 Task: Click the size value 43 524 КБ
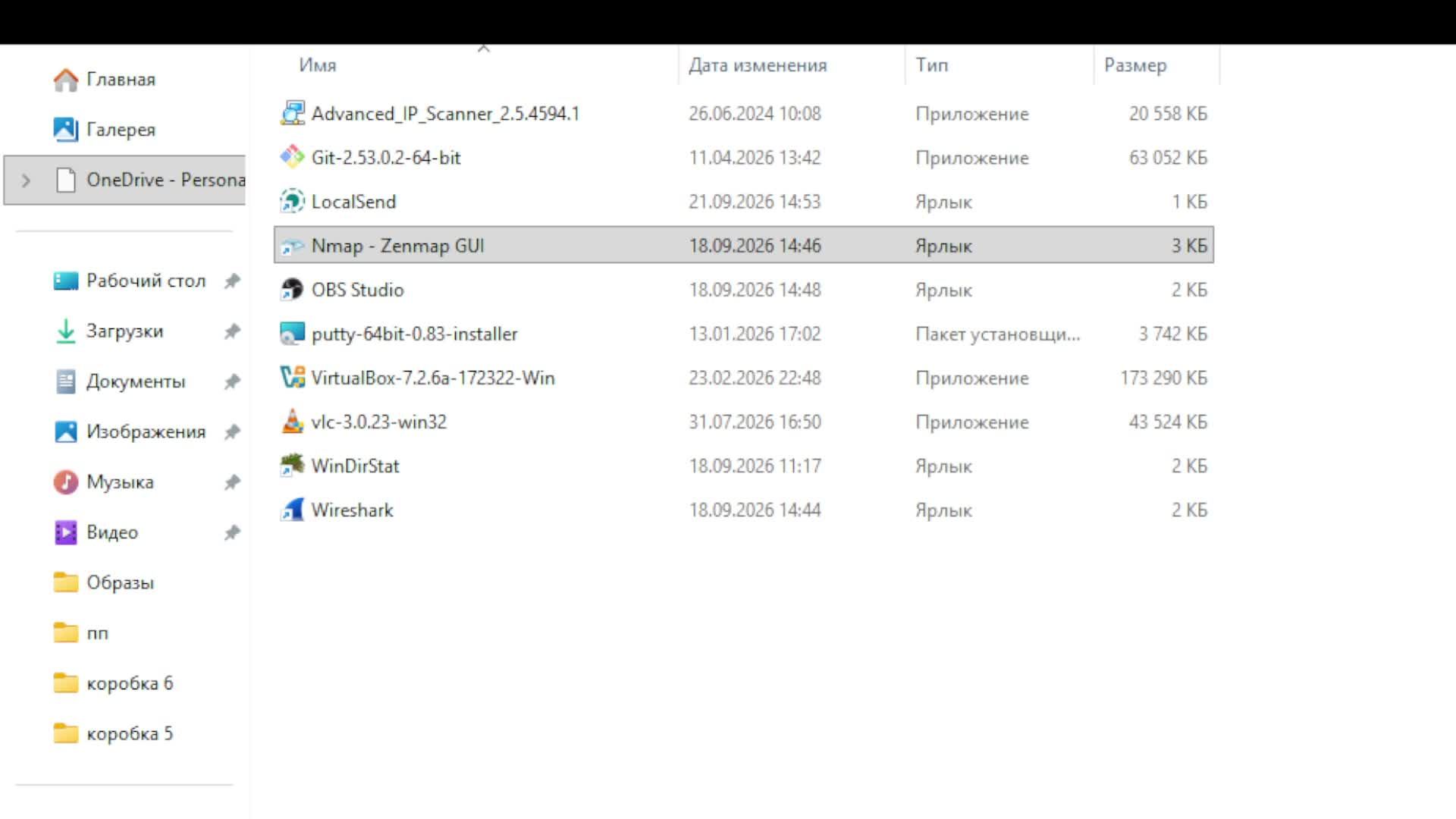(1168, 422)
